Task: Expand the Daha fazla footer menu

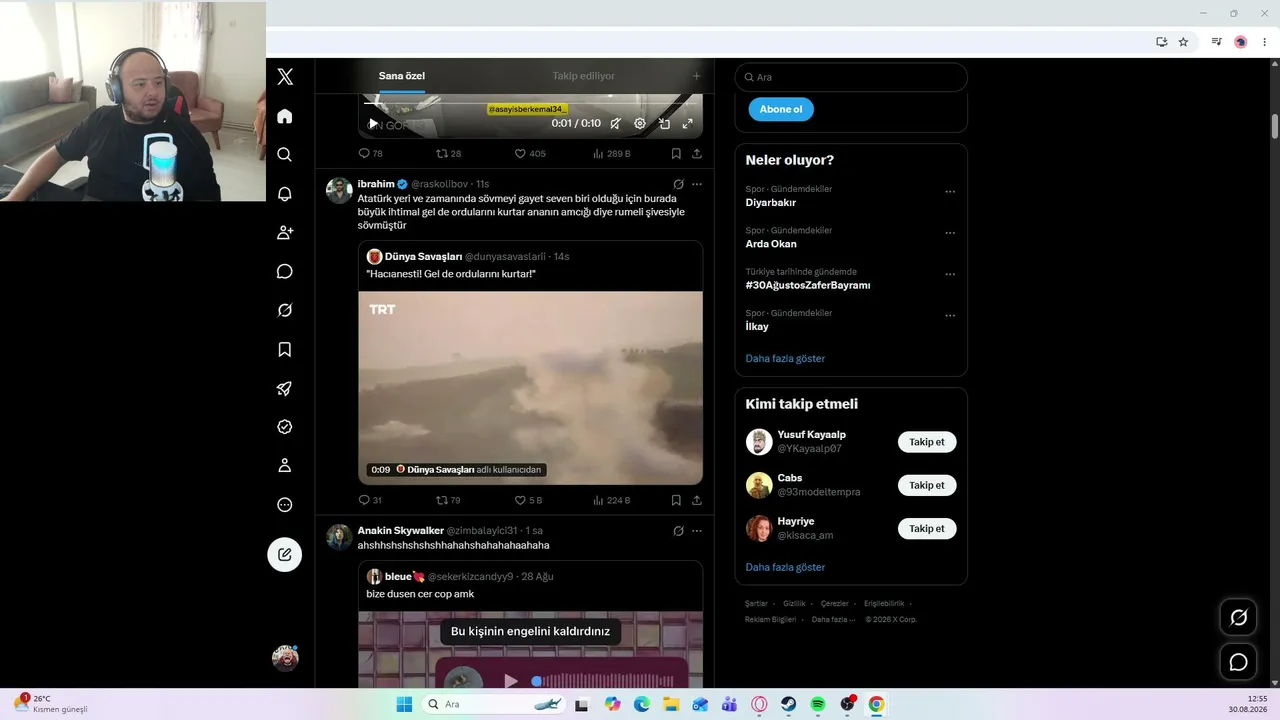Action: 834,620
